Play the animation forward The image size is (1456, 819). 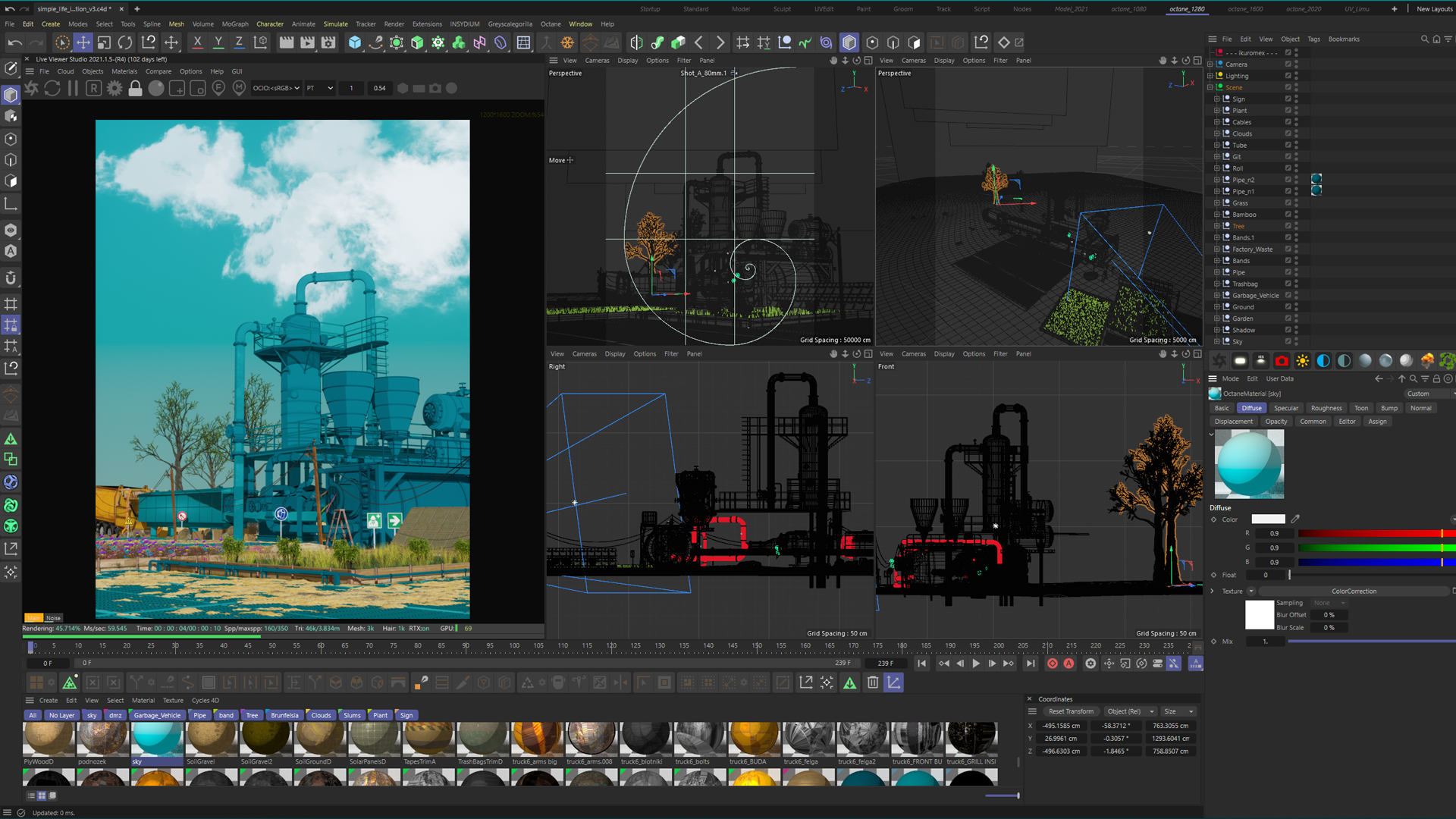pos(976,664)
